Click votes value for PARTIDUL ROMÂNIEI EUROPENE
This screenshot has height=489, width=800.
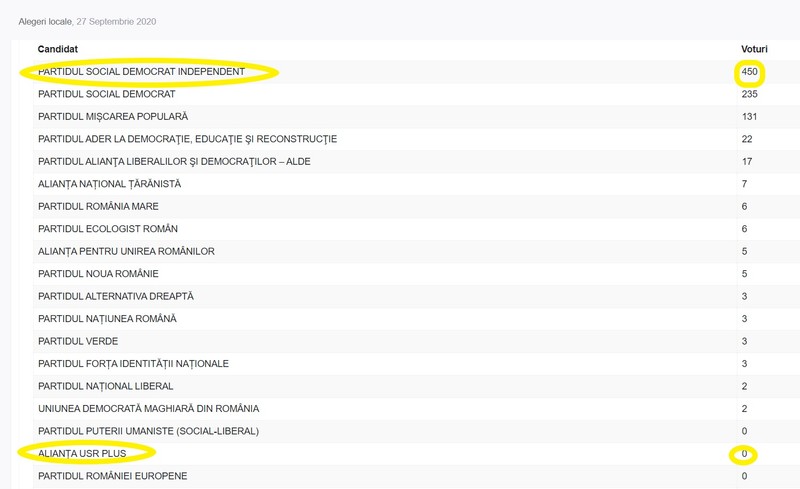click(x=744, y=476)
